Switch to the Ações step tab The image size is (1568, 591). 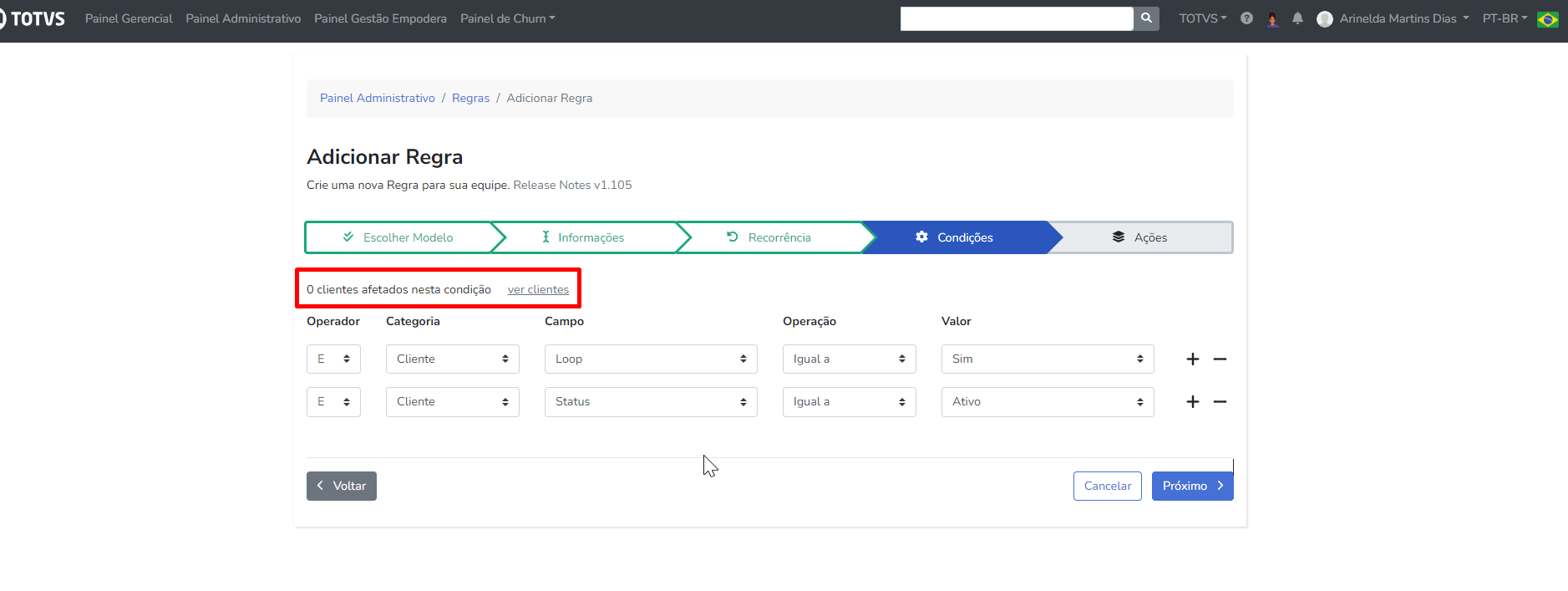(1139, 237)
